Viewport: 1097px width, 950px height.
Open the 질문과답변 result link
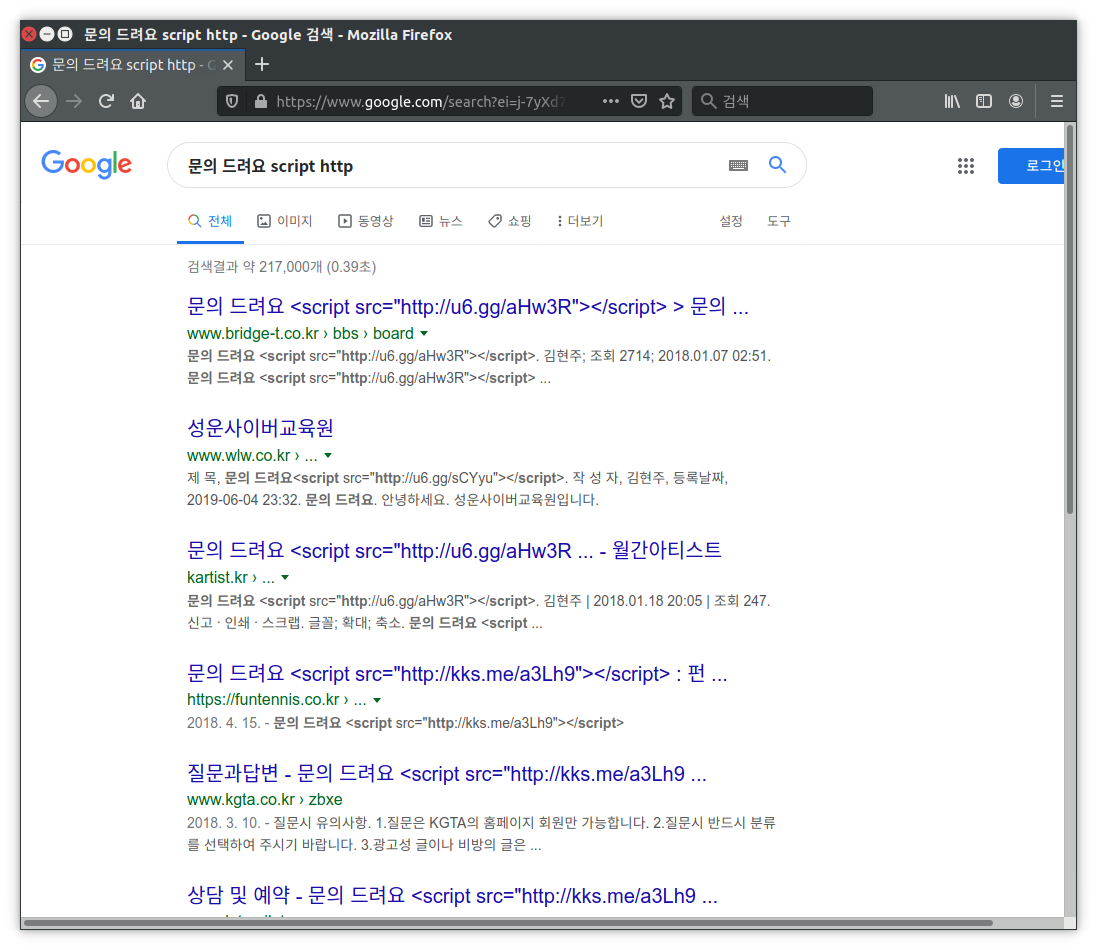click(447, 774)
